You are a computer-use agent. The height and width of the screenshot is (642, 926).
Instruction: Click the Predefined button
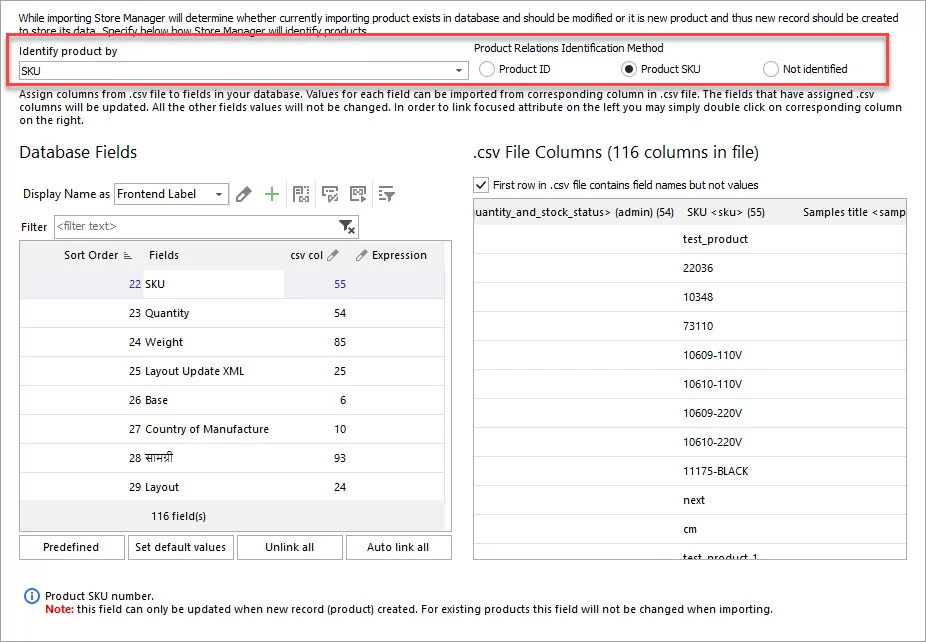point(71,547)
